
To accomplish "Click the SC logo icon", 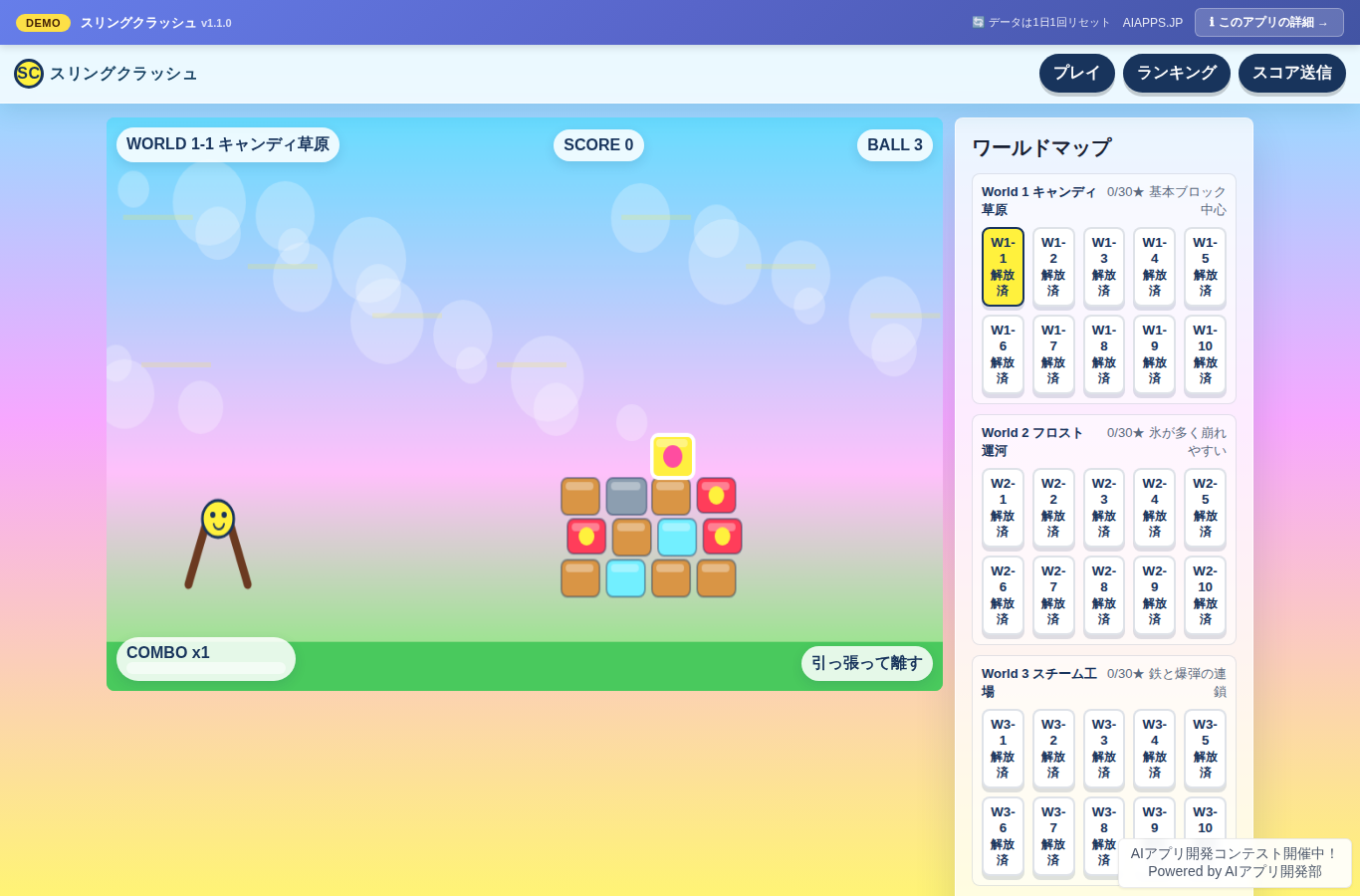I will [x=29, y=74].
